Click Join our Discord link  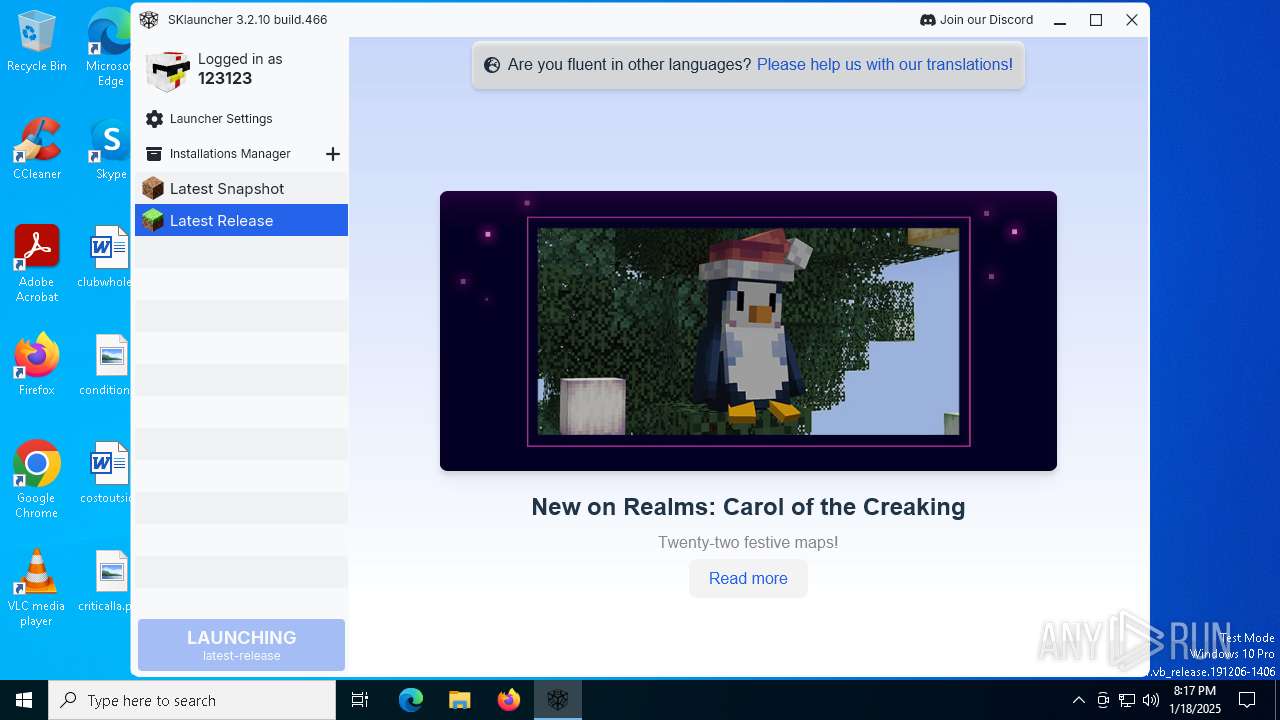click(976, 20)
